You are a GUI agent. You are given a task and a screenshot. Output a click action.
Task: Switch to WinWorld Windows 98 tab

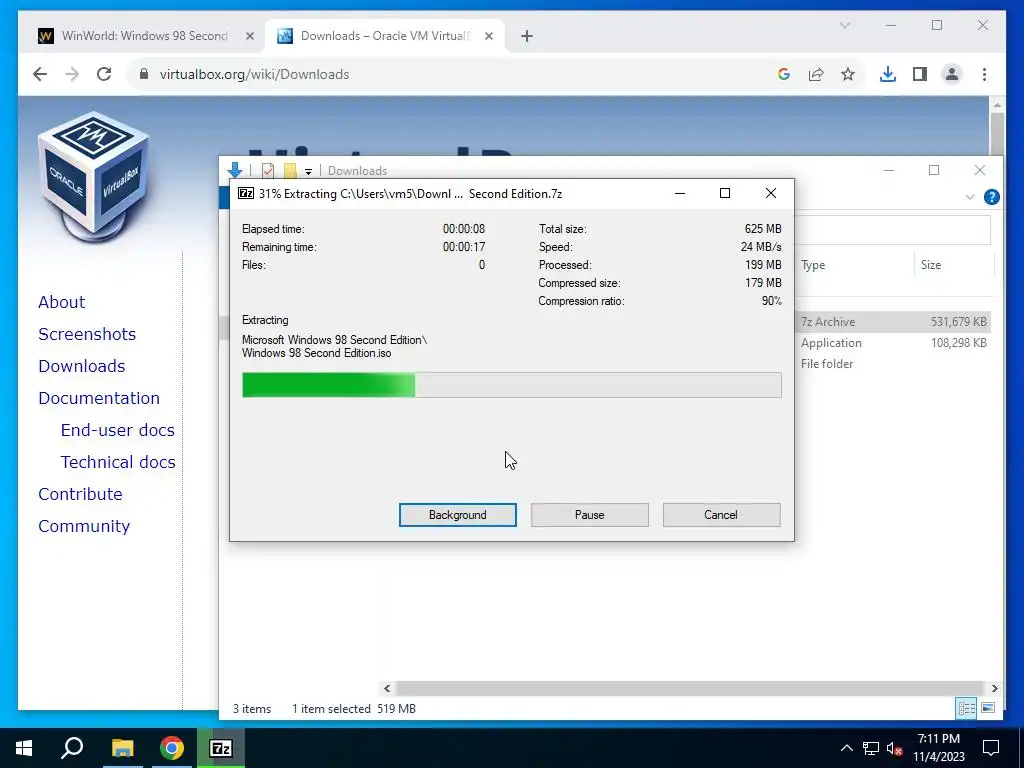coord(144,36)
